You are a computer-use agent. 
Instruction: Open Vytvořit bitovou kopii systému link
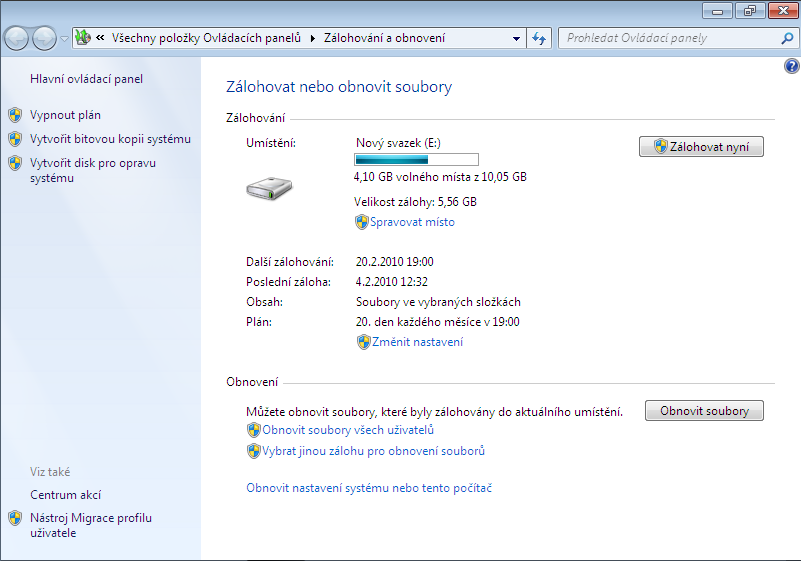click(x=110, y=139)
